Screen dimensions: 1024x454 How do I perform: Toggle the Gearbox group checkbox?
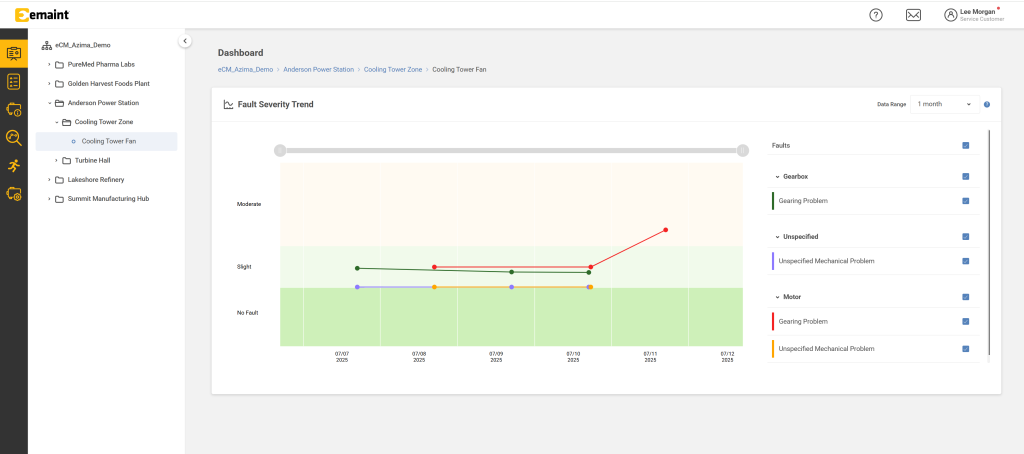(x=965, y=176)
